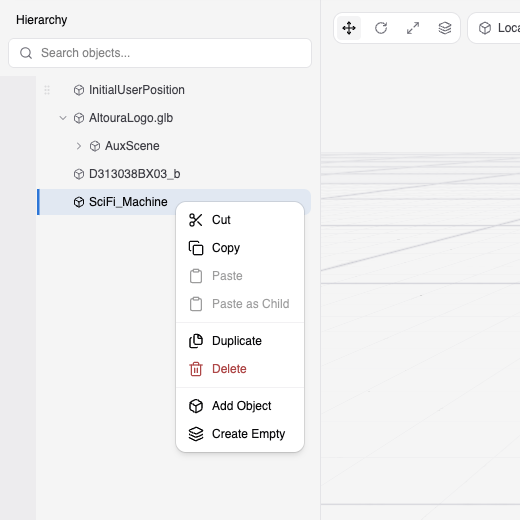This screenshot has height=520, width=520.
Task: Click the Hierarchy panel title
Action: pyautogui.click(x=42, y=20)
